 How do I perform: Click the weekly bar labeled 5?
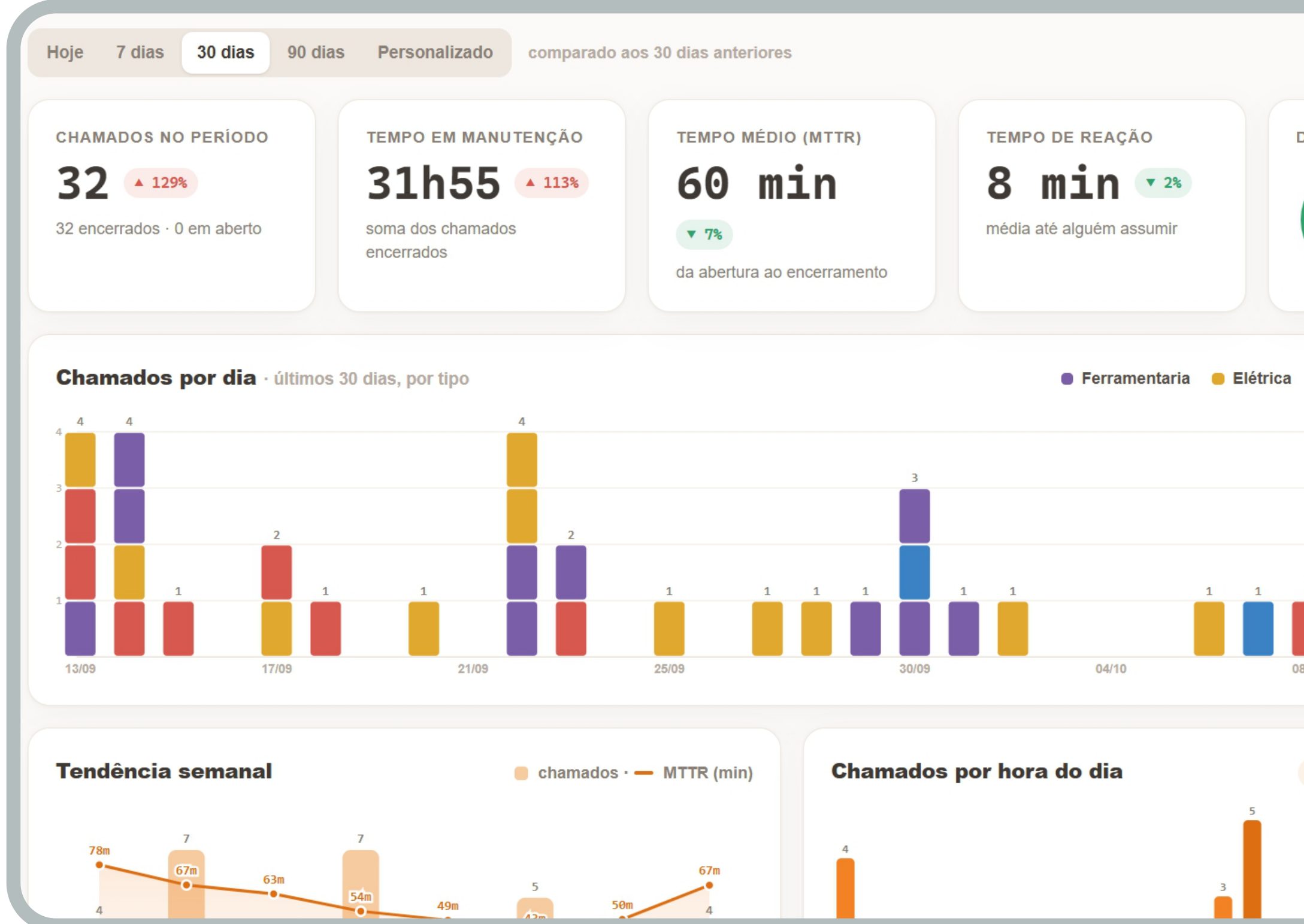tap(535, 908)
